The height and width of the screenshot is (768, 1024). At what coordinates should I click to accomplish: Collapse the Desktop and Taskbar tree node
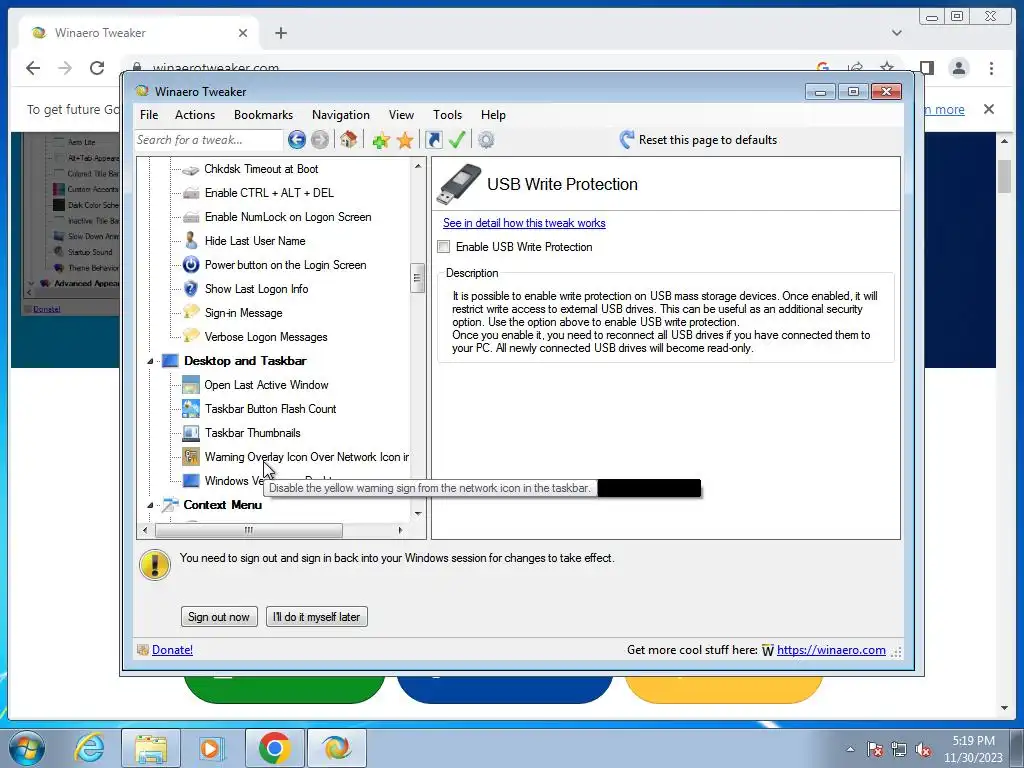point(150,361)
